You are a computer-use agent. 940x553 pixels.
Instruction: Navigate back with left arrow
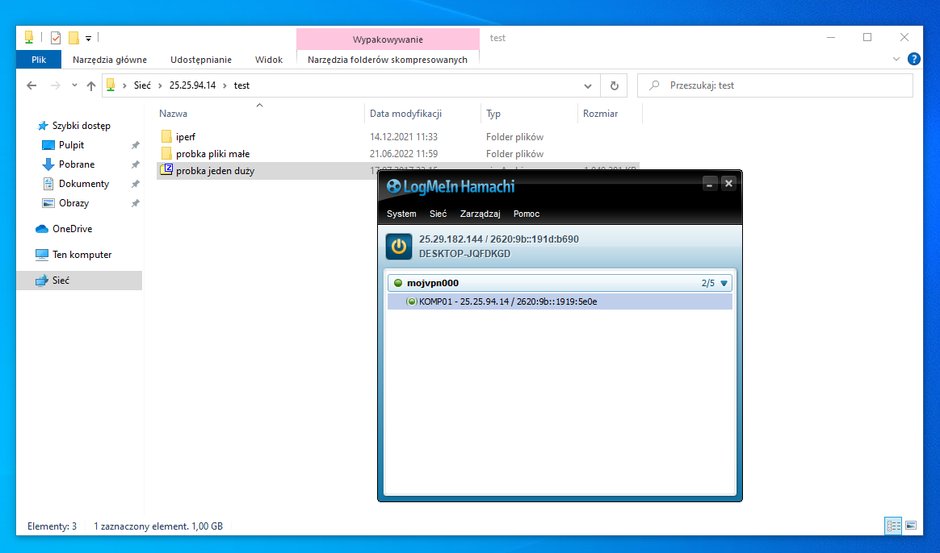pos(32,86)
